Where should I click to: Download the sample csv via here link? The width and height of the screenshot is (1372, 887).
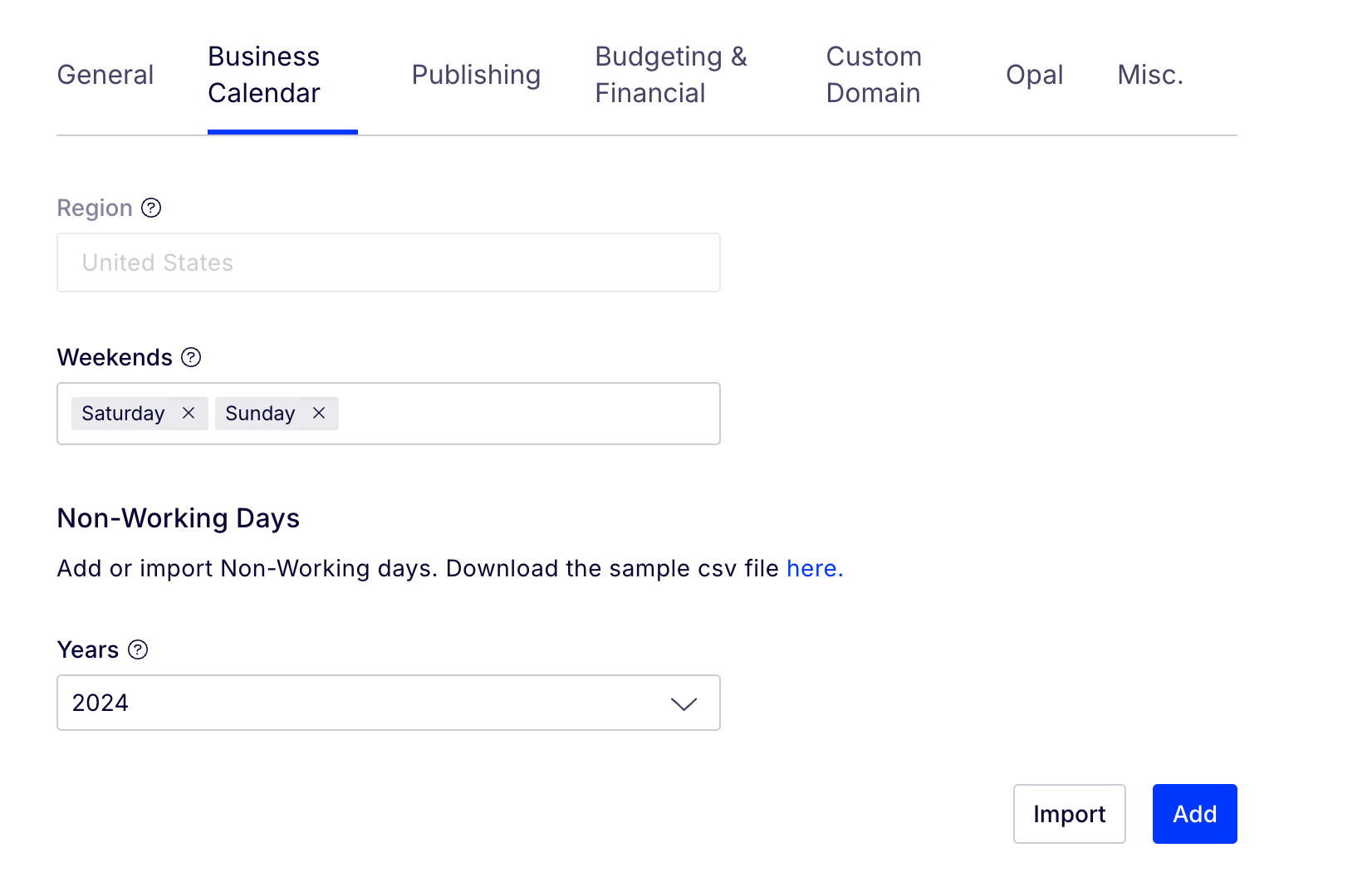(815, 568)
